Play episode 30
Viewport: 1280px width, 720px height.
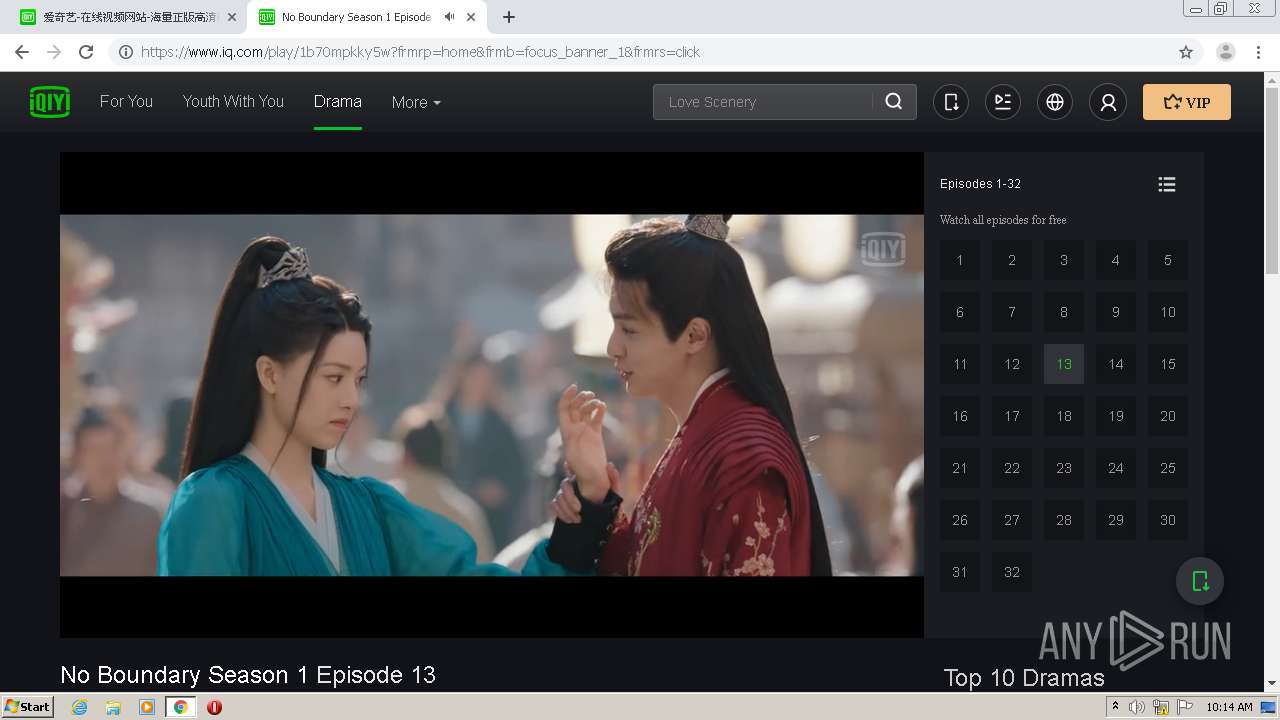point(1168,520)
